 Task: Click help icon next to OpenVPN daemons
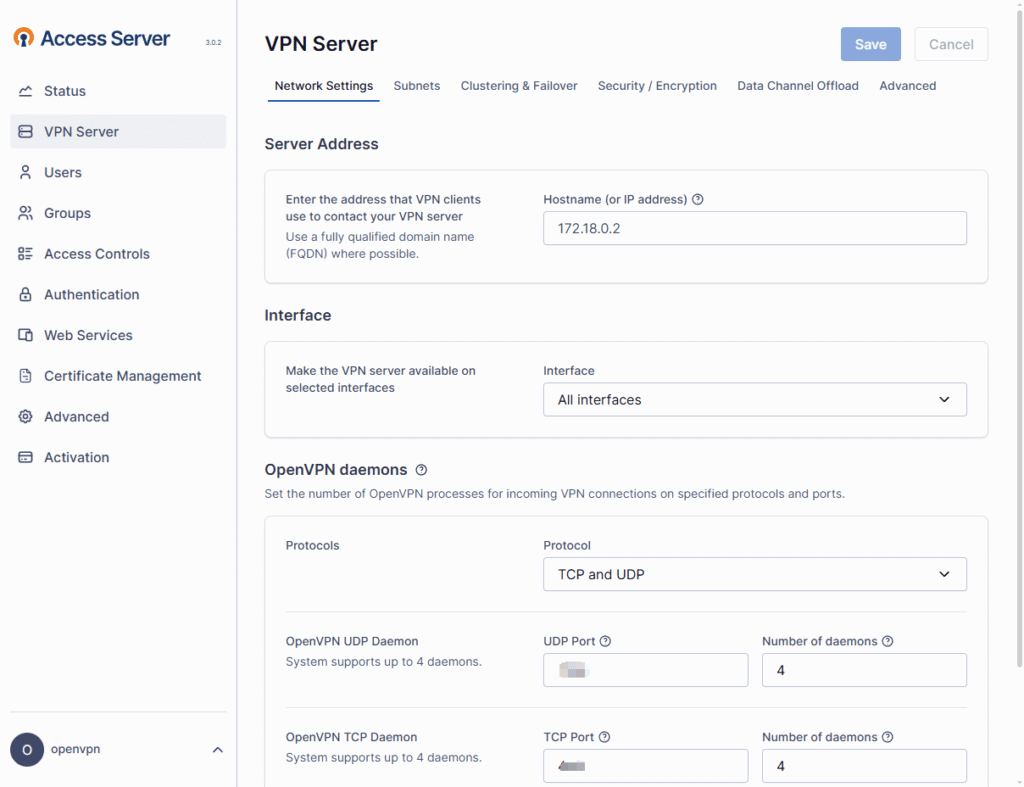[421, 470]
